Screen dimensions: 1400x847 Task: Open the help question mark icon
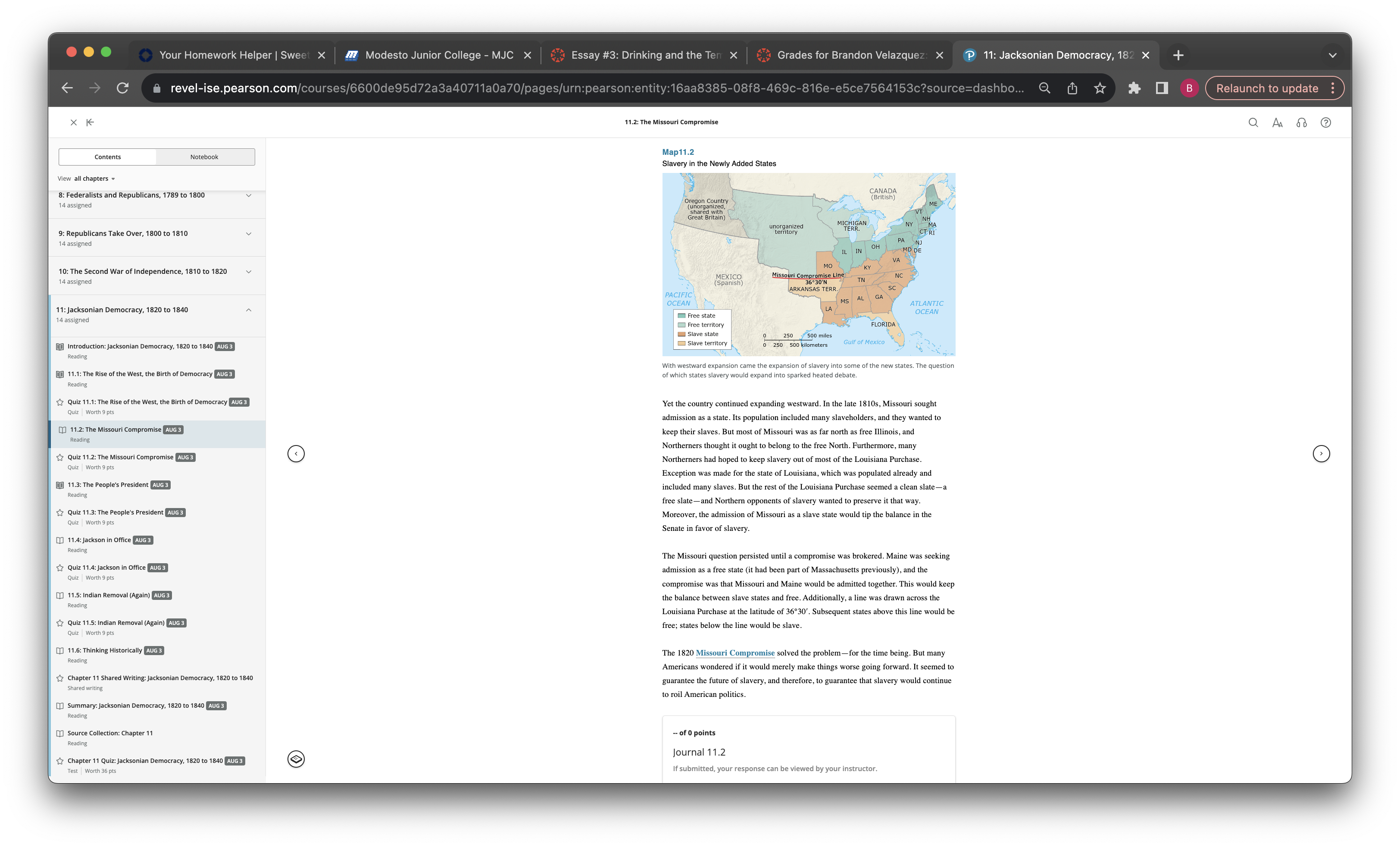(x=1325, y=122)
